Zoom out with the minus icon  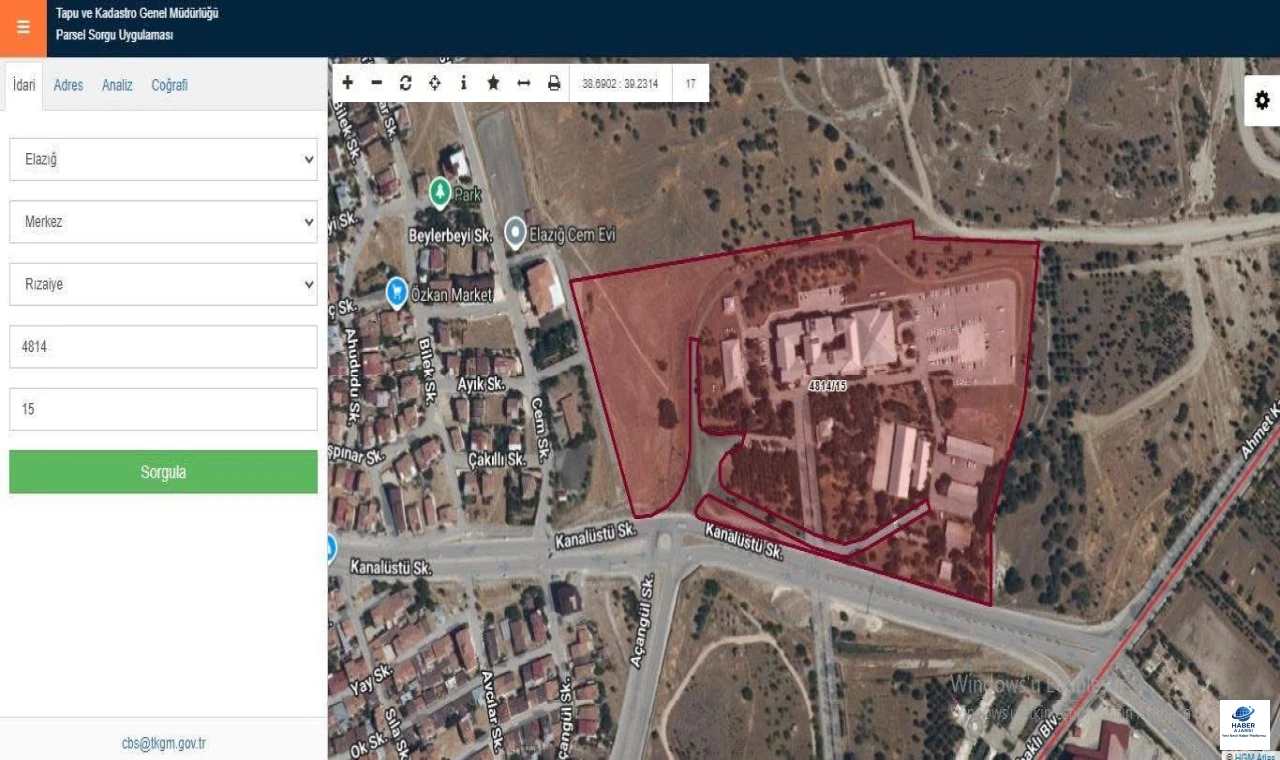point(376,83)
